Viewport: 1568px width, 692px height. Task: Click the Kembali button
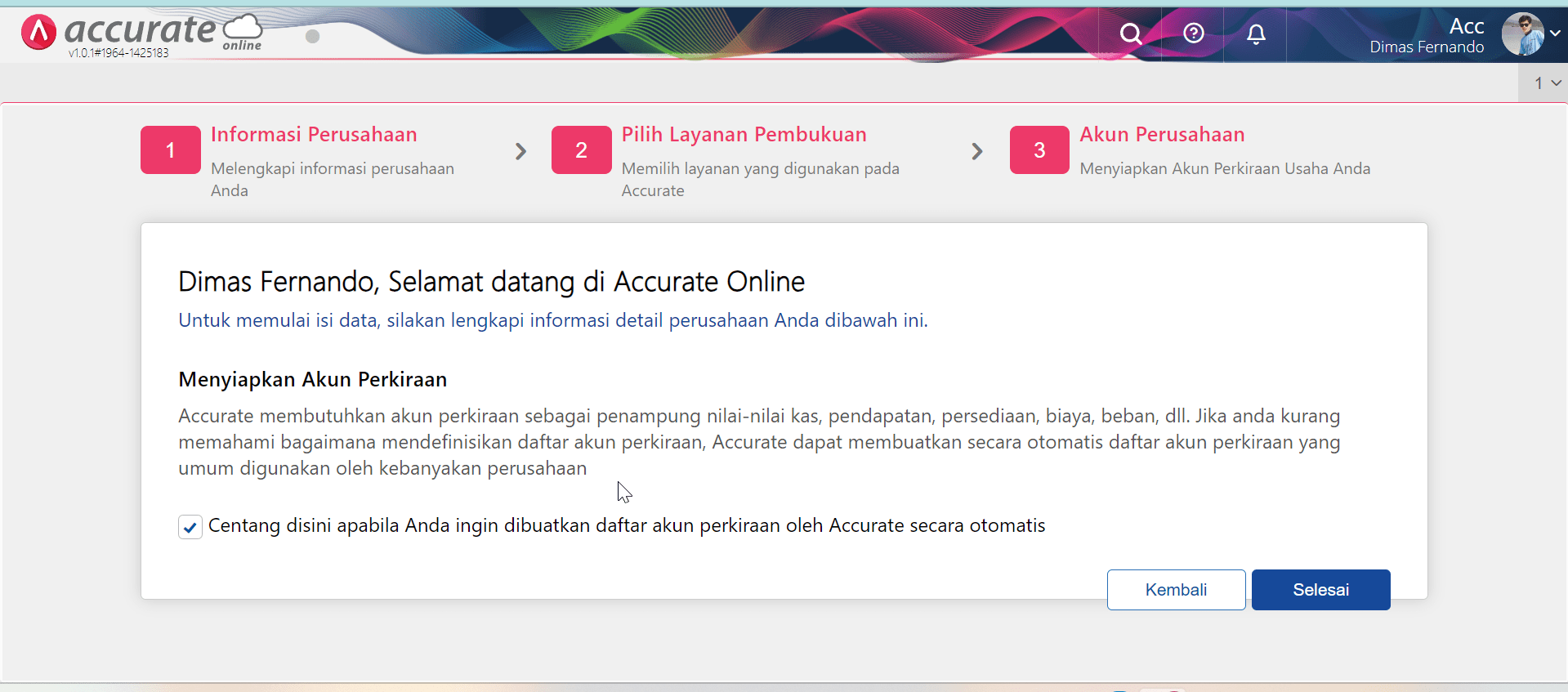click(x=1176, y=590)
